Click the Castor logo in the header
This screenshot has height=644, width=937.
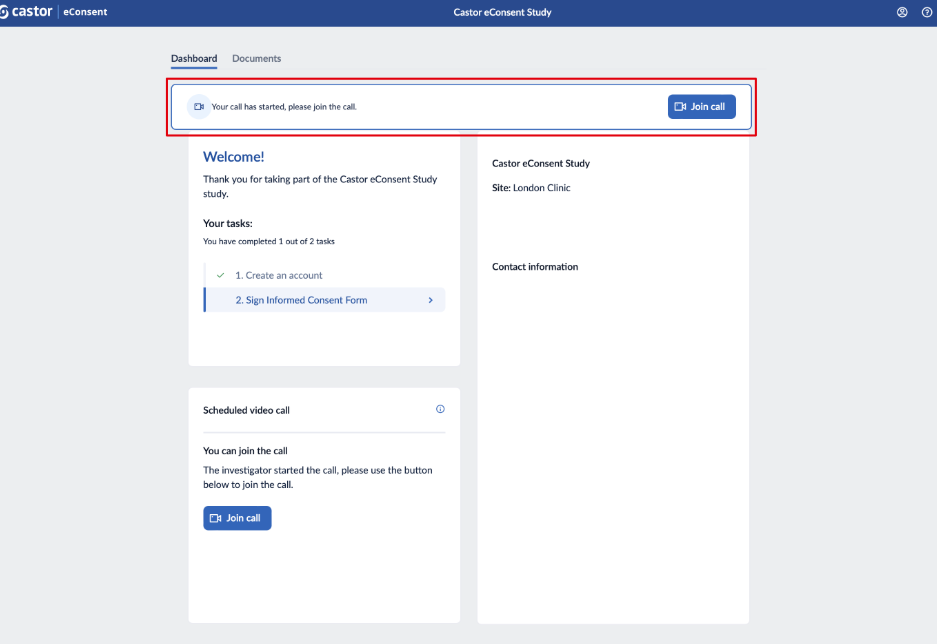tap(26, 11)
